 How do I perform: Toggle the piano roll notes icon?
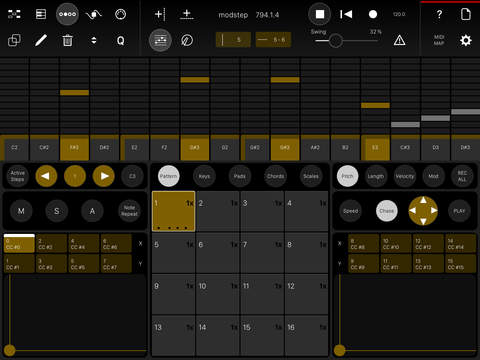pyautogui.click(x=160, y=40)
